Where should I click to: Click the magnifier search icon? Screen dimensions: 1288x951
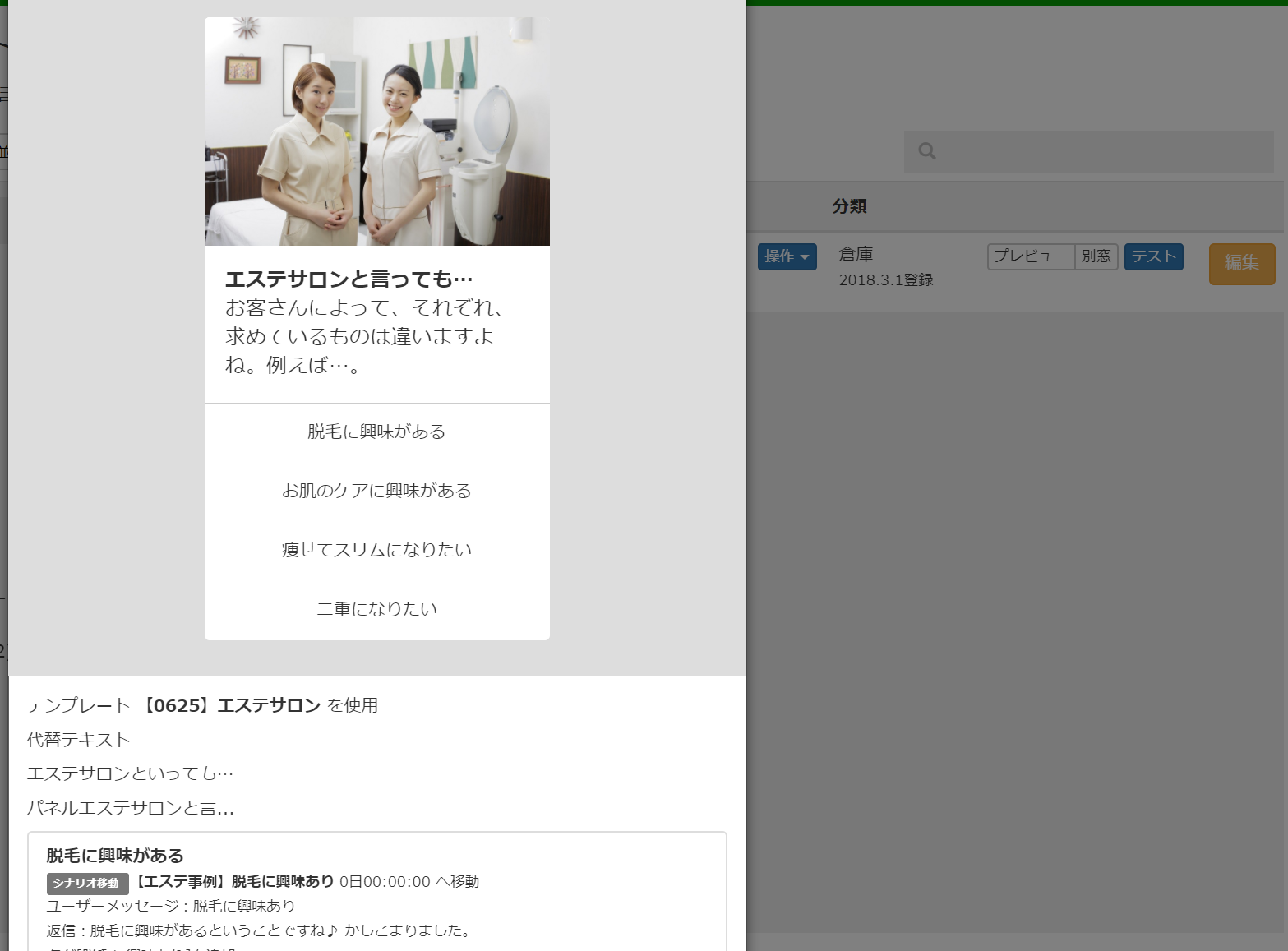tap(927, 151)
